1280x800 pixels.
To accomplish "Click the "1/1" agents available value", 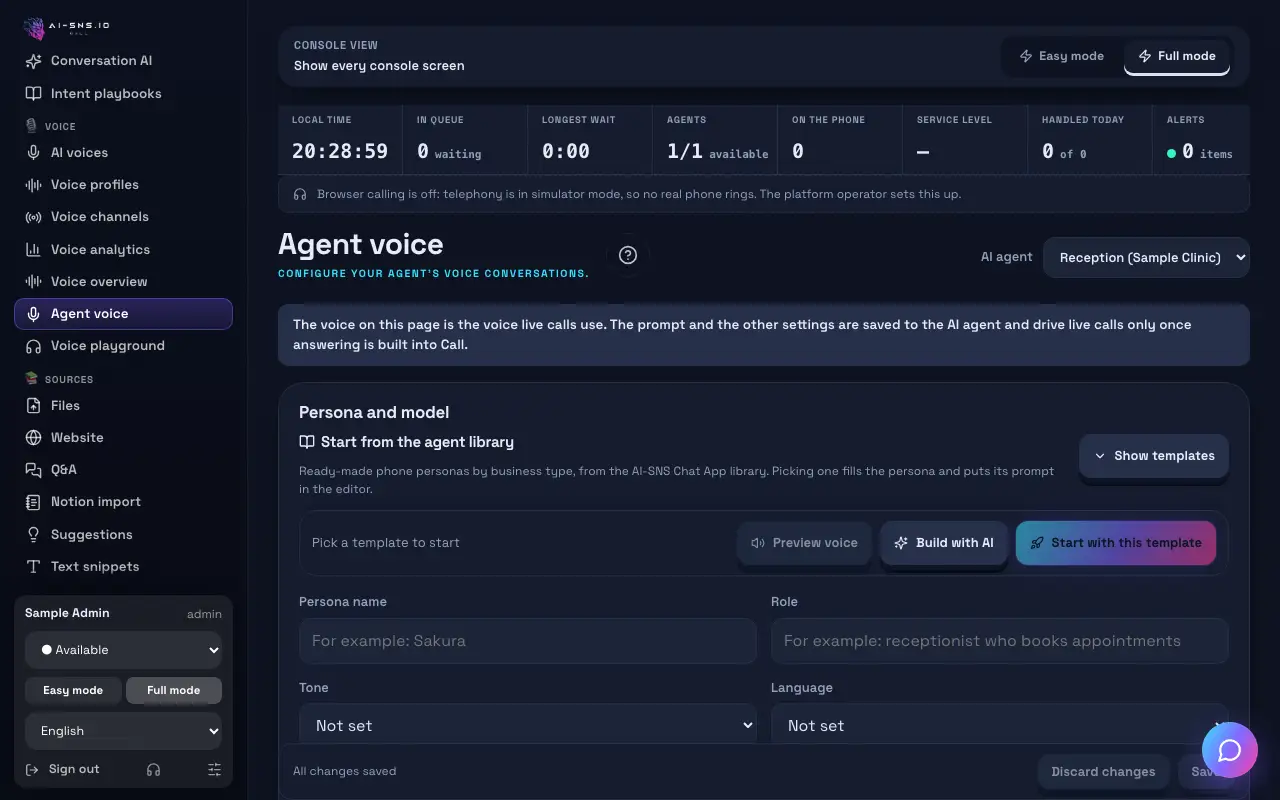I will [x=685, y=152].
